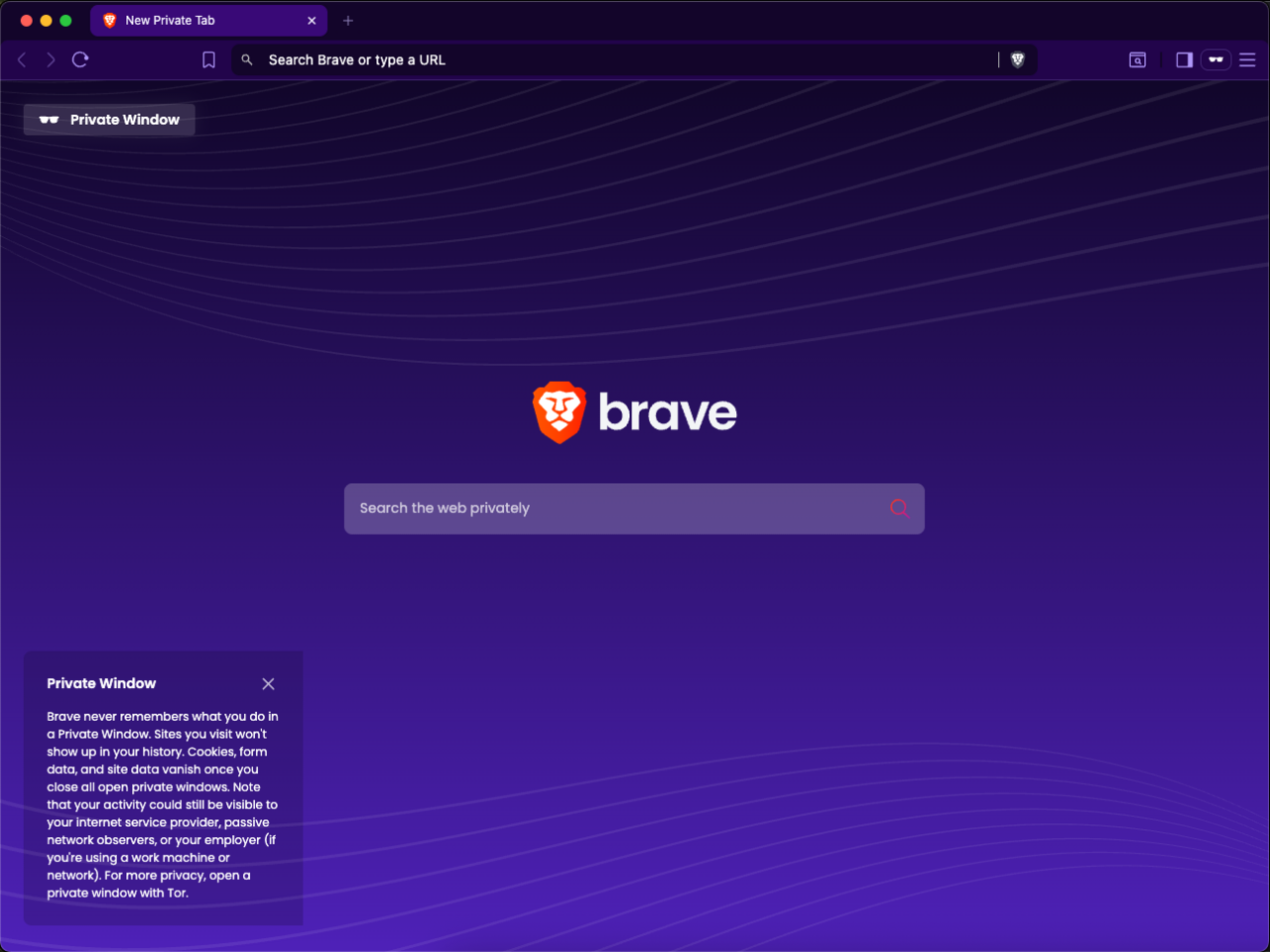
Task: Click the red search icon in search box
Action: [899, 508]
